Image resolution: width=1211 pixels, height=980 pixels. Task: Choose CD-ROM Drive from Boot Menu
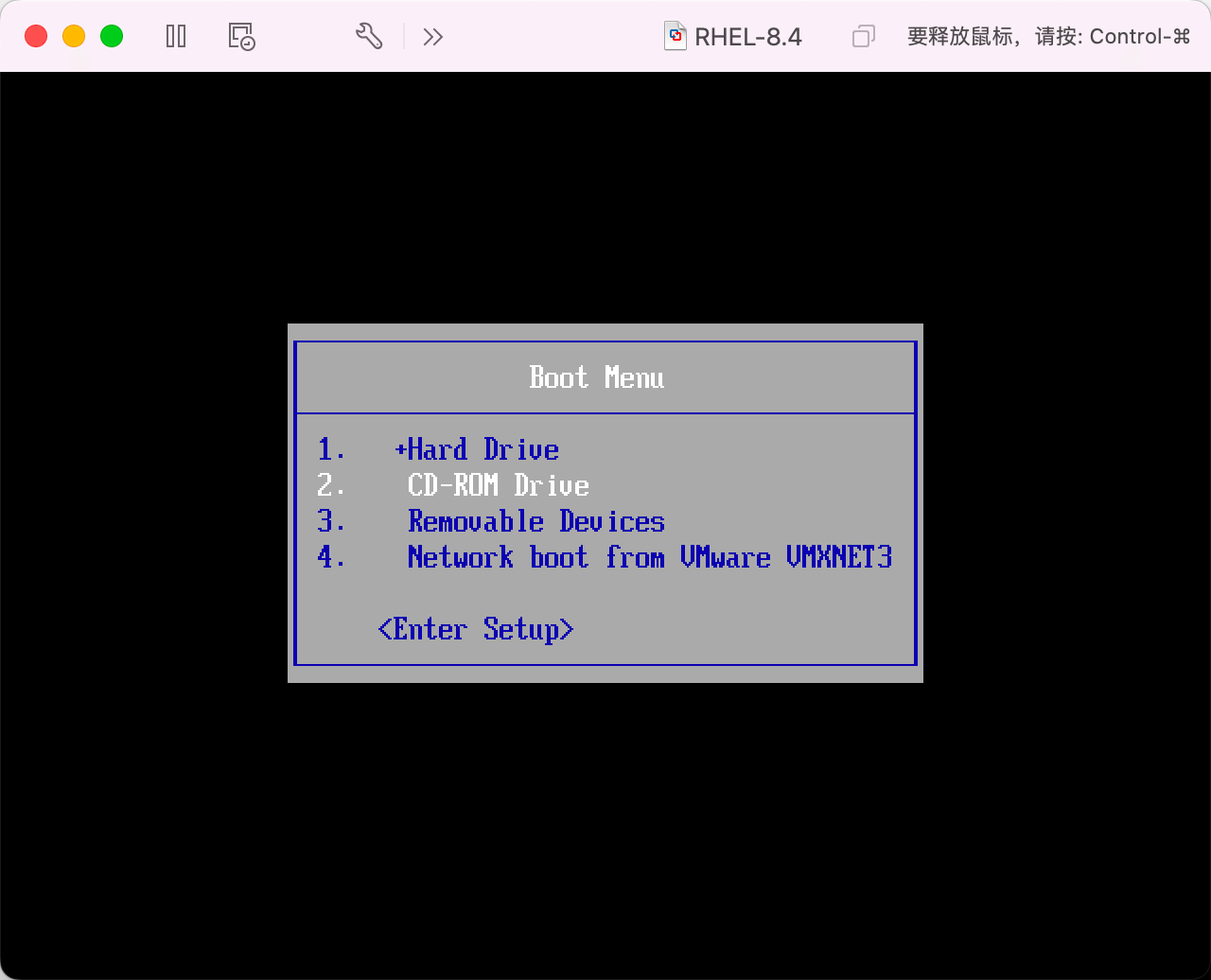(498, 485)
